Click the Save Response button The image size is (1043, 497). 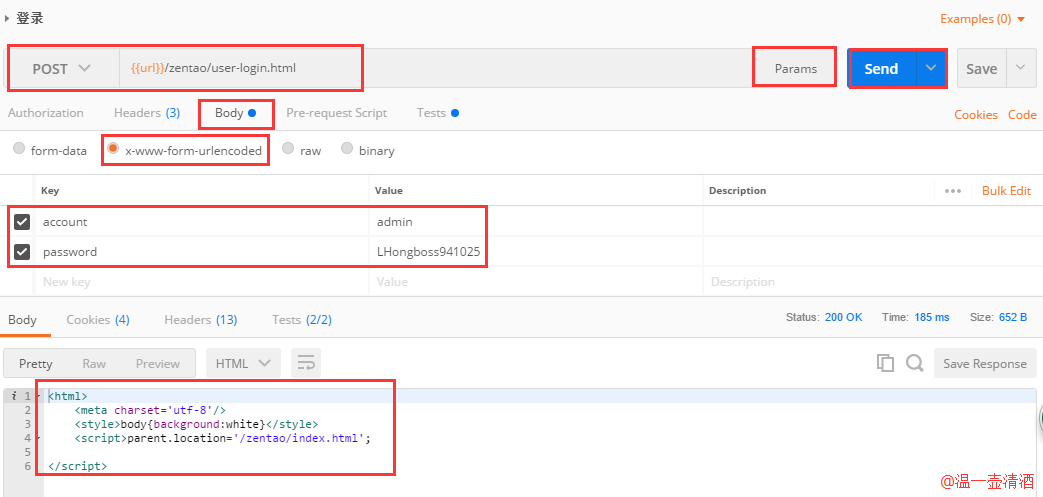(x=985, y=363)
